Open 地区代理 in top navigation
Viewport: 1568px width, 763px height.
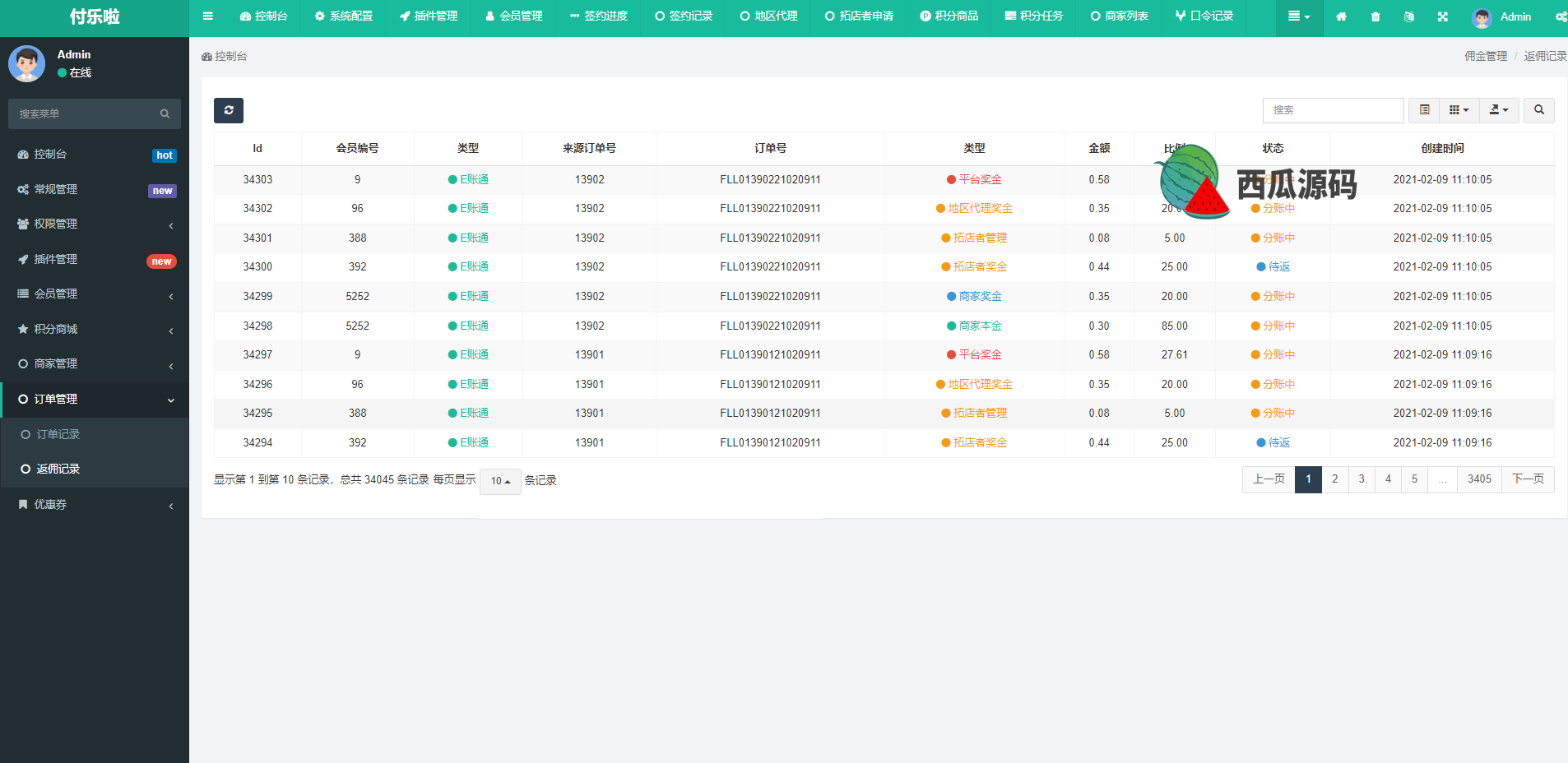coord(768,17)
